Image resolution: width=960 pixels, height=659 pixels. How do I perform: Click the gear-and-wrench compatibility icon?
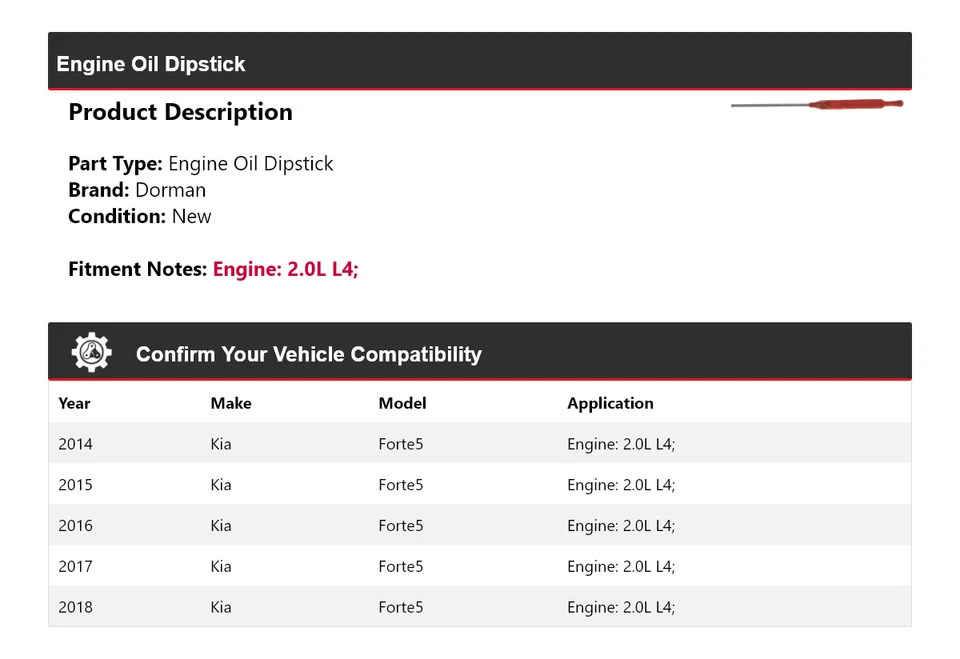91,351
